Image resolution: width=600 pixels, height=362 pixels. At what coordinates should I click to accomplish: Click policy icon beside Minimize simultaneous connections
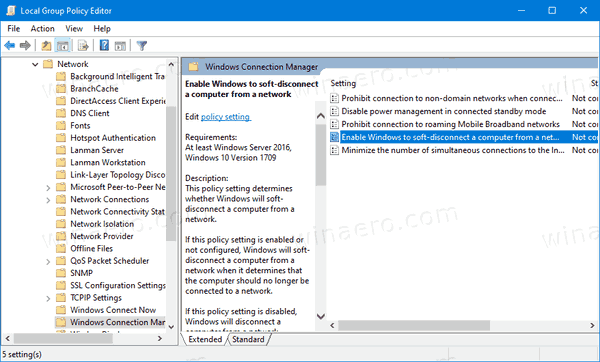coord(334,150)
